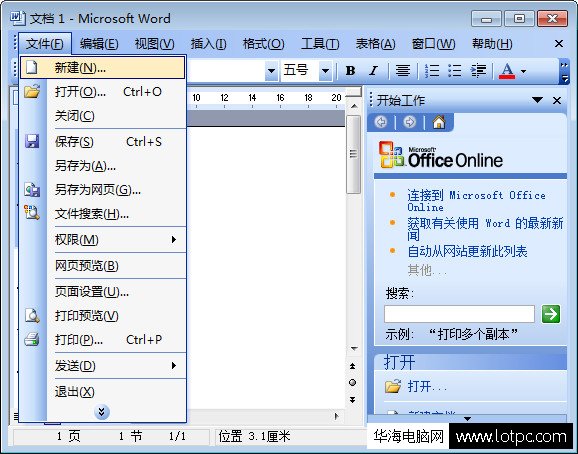Click the Word document icon in title bar

[18, 18]
